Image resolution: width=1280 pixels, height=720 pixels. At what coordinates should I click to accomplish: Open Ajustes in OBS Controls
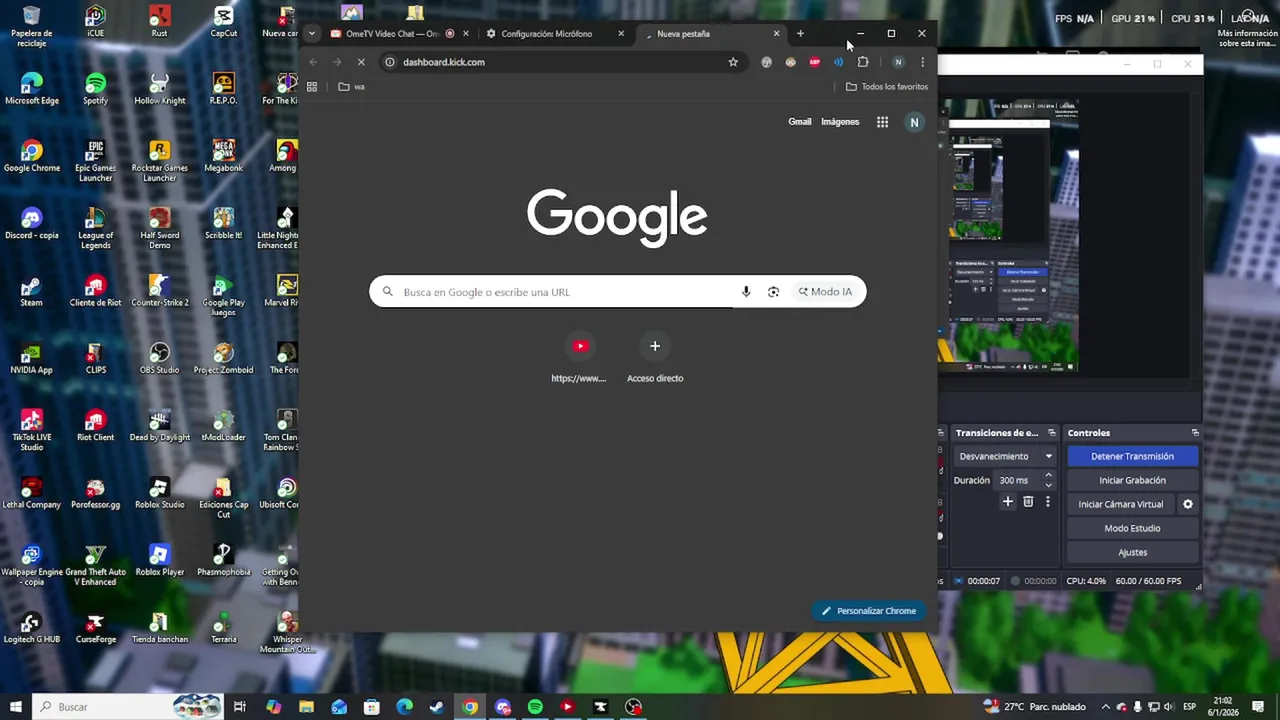coord(1132,552)
